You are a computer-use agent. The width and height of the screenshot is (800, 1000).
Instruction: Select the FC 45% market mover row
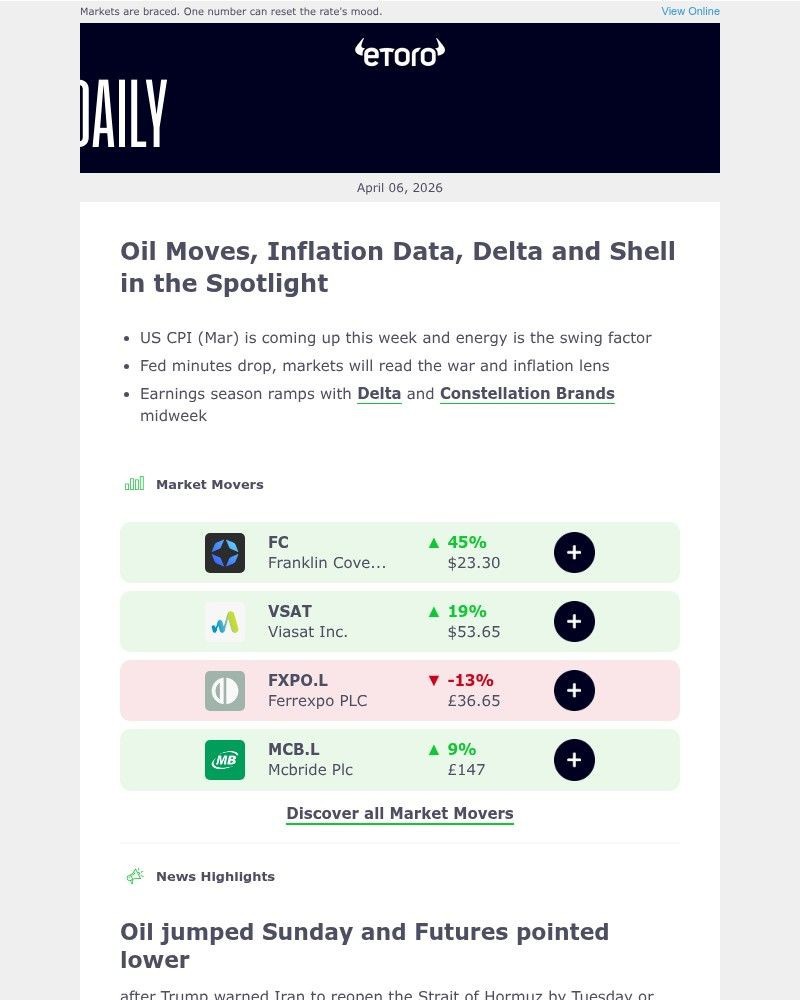[399, 552]
